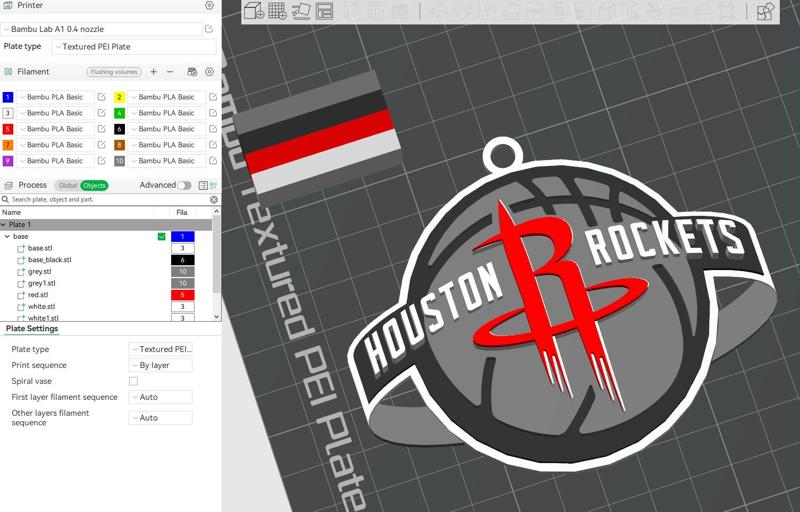Enable the Spiral vase checkbox
The width and height of the screenshot is (800, 512).
[x=133, y=381]
